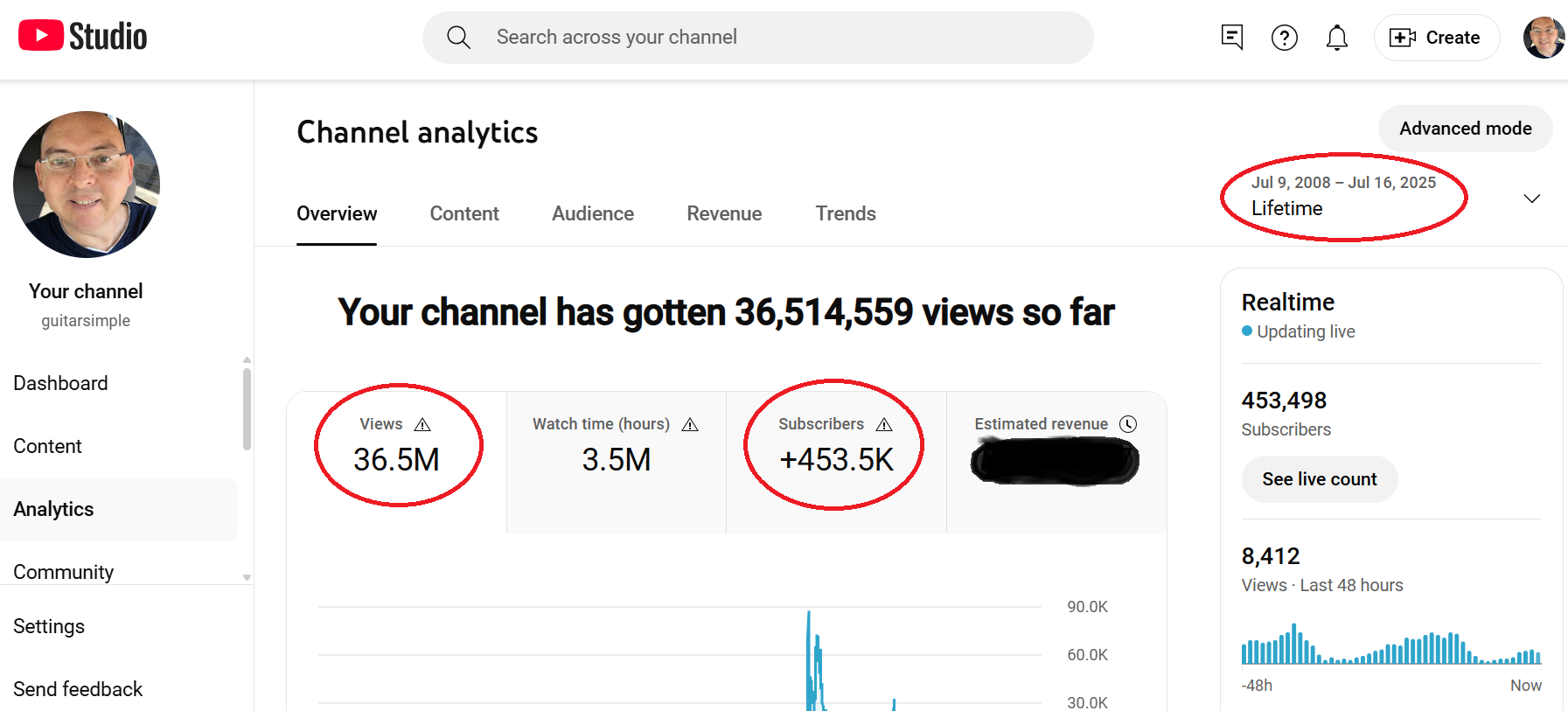1568x711 pixels.
Task: Click the Create button
Action: [1437, 38]
